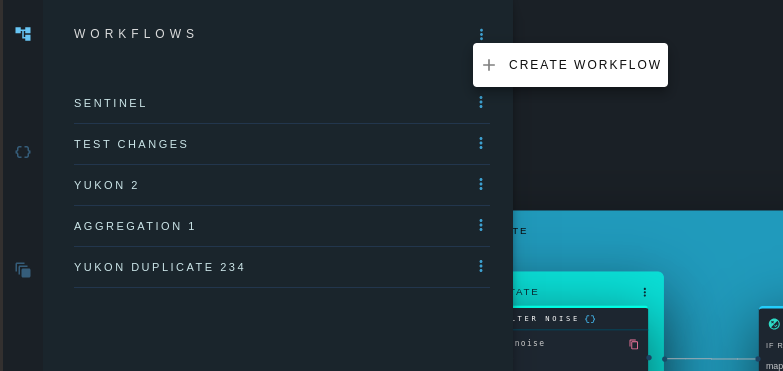
Task: Click Create Workflow menu entry
Action: (570, 65)
